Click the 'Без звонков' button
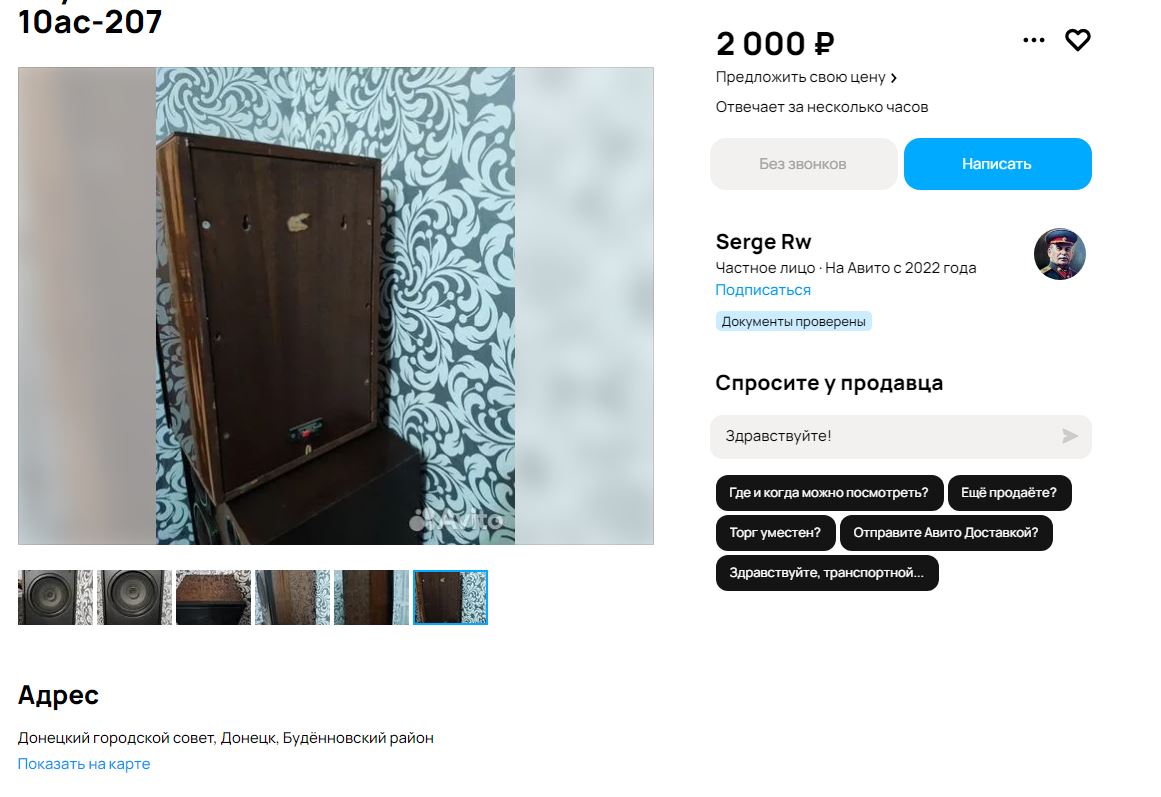 [803, 164]
